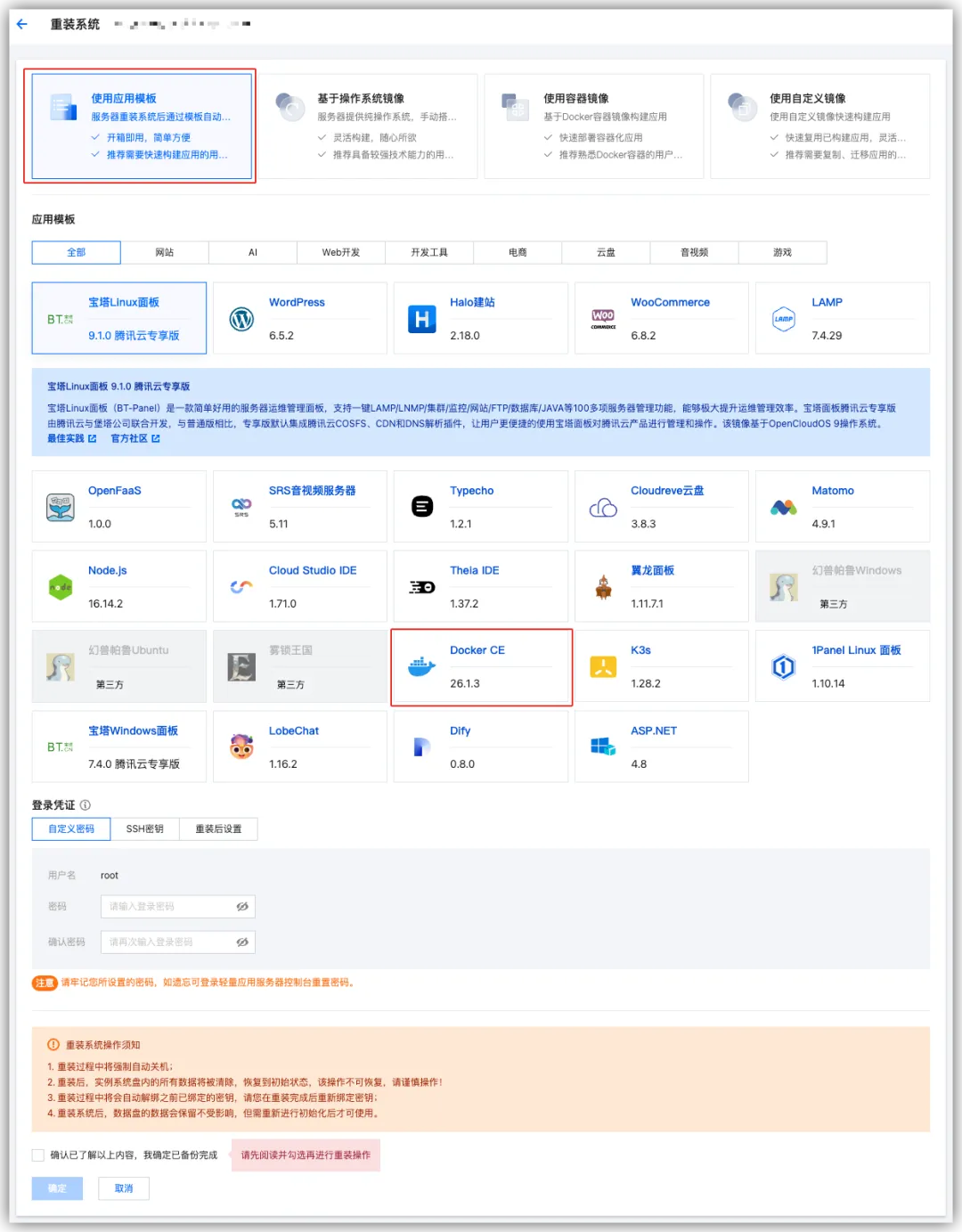Click the Cloudreve云盘 cloud icon
Viewport: 962px width, 1232px height.
pos(603,508)
